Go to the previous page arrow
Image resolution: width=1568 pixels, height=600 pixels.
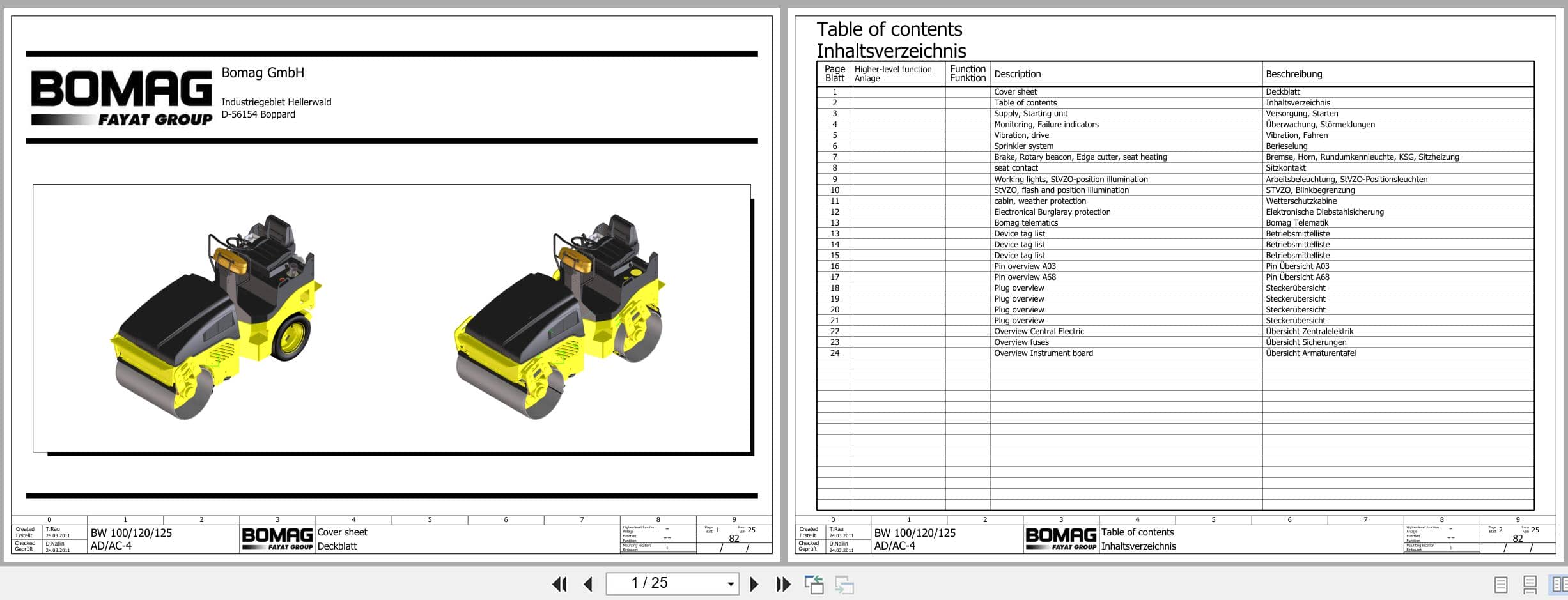(587, 583)
